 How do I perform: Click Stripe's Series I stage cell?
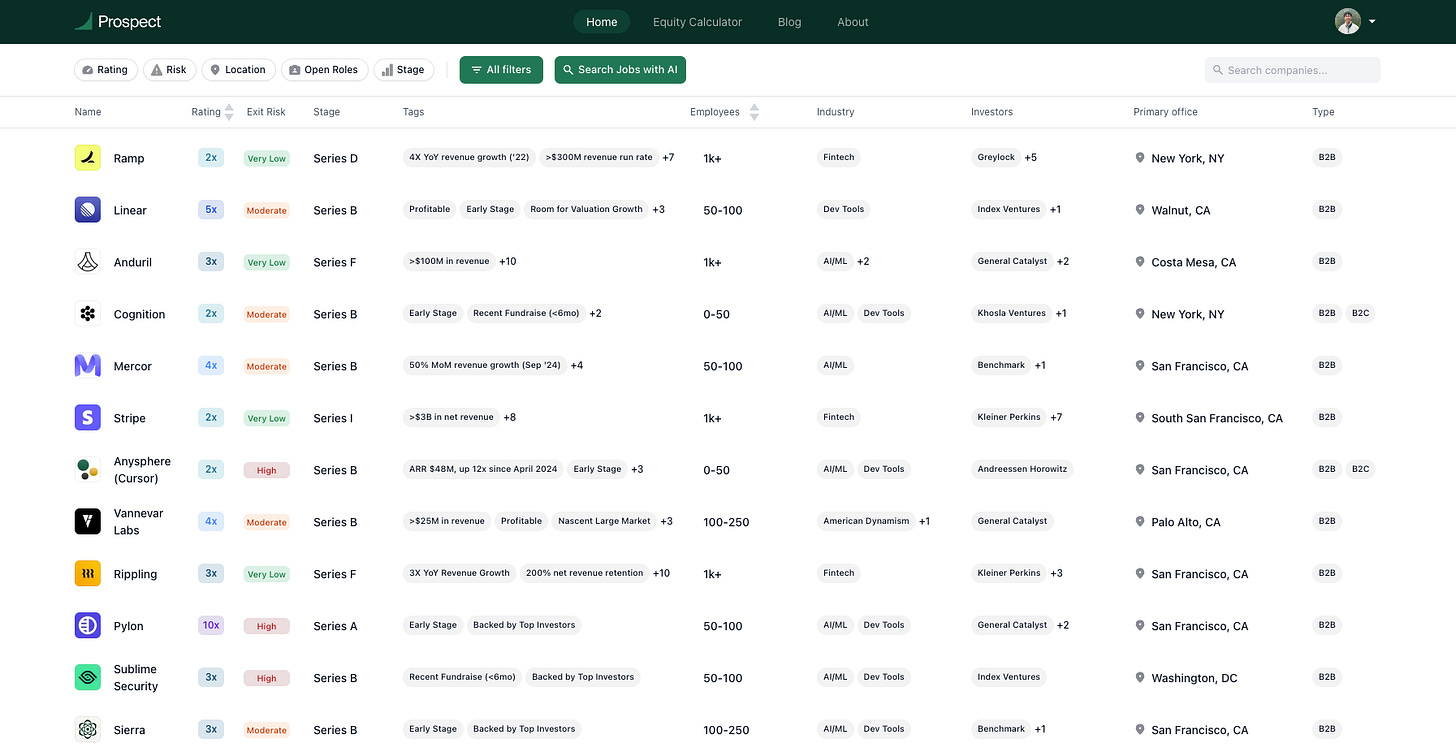click(x=333, y=418)
